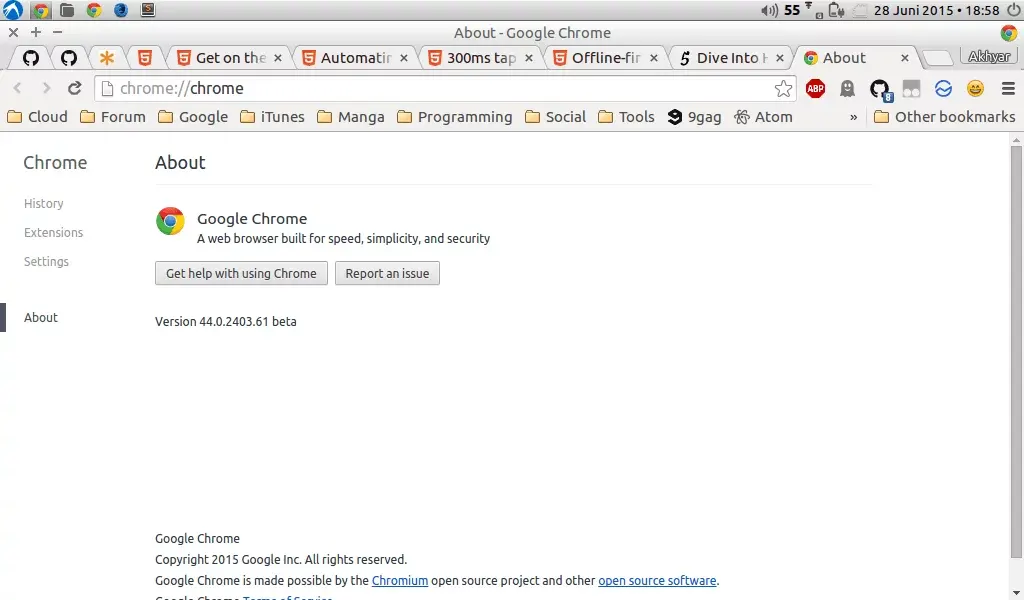Screen dimensions: 1024x600
Task: Open the Chrome menu hamburger icon
Action: [1010, 89]
